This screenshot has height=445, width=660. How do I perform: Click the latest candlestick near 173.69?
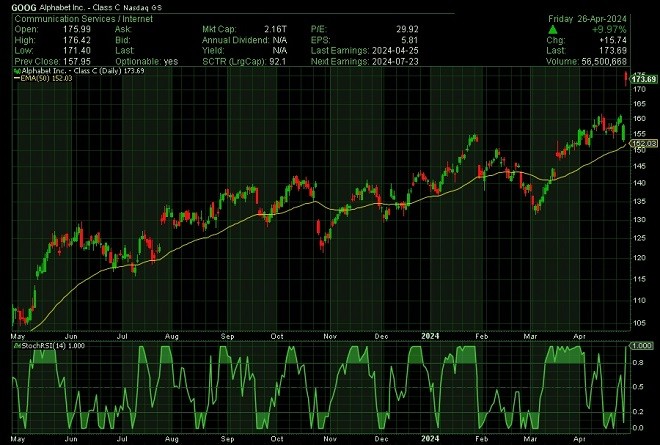tap(626, 78)
